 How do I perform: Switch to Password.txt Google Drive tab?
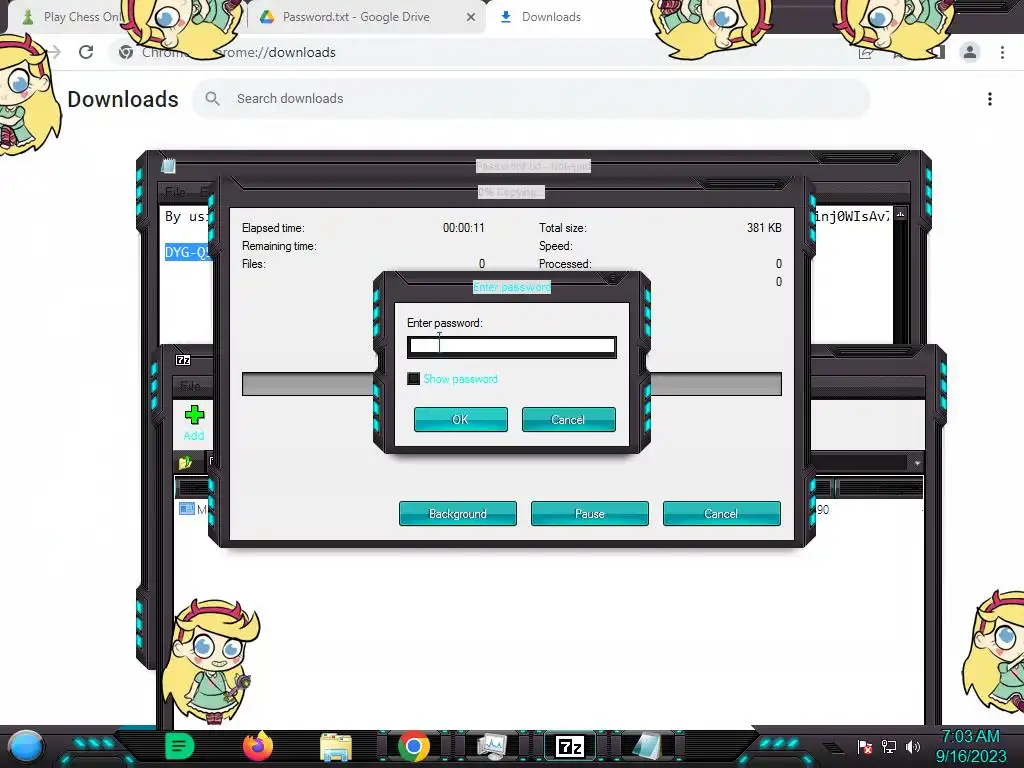[x=356, y=17]
